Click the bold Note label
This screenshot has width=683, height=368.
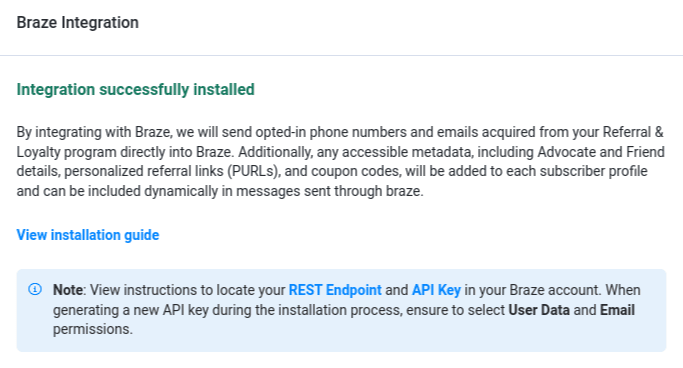pyautogui.click(x=68, y=290)
